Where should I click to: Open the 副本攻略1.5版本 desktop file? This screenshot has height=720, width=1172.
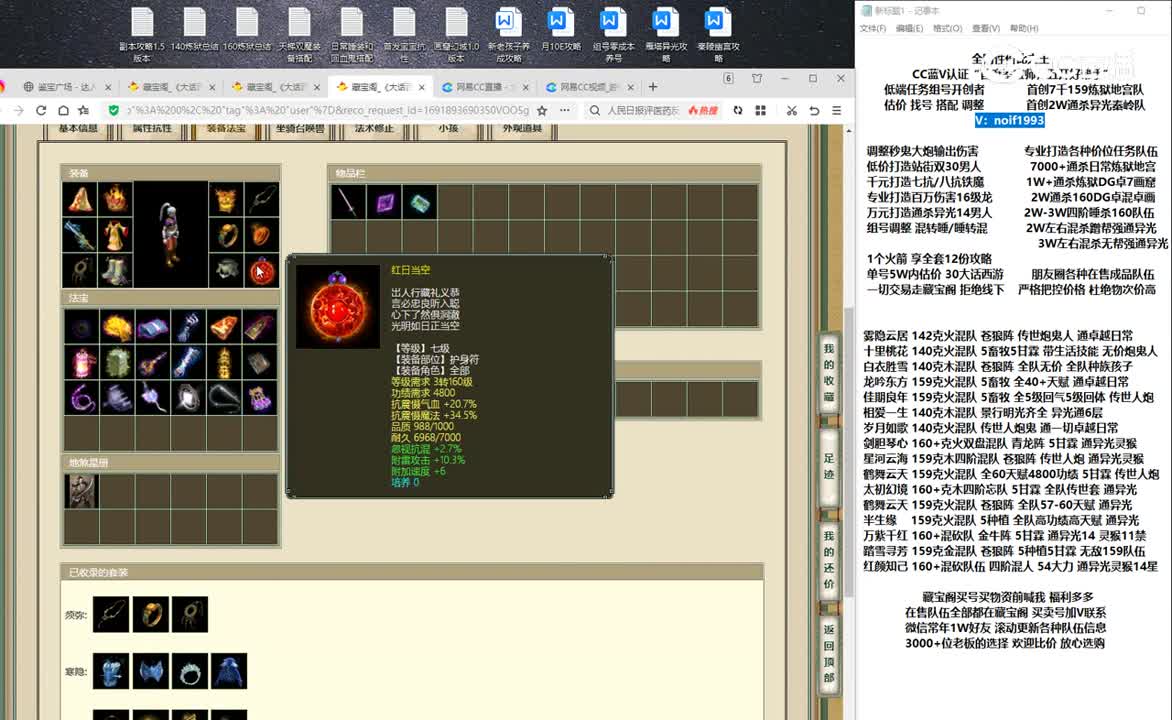click(142, 35)
